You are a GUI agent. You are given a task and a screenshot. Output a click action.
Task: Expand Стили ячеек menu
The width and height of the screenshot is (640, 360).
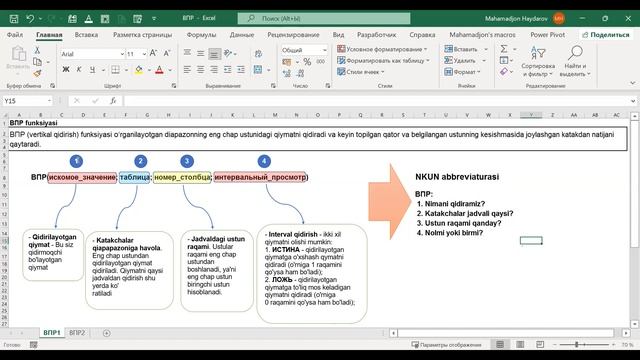[361, 72]
